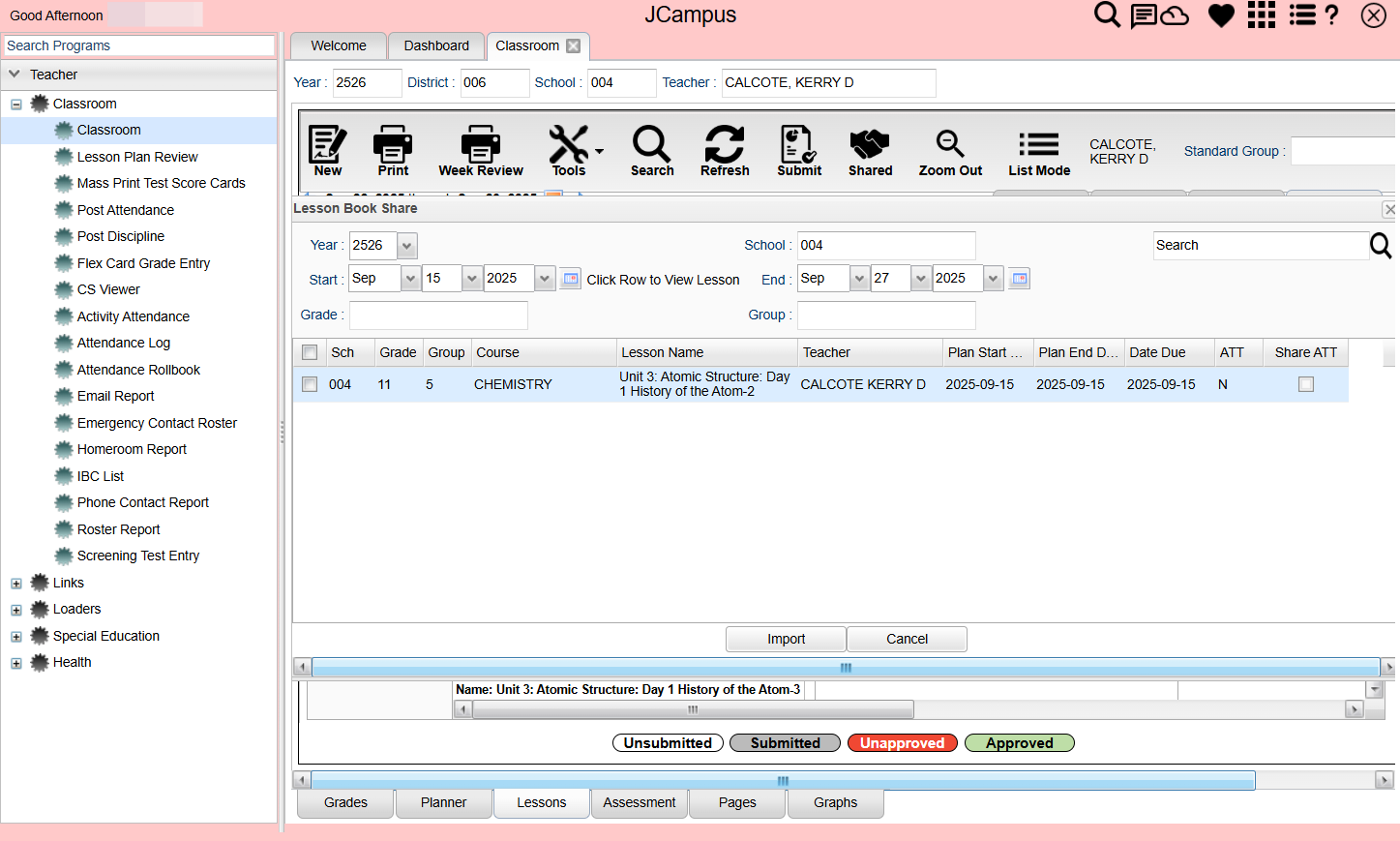Print using the Print toolbar icon

tap(393, 151)
